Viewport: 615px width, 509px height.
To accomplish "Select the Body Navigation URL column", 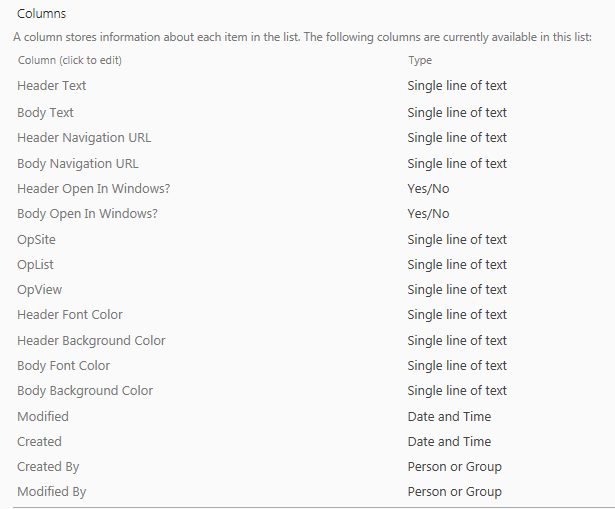I will [78, 164].
